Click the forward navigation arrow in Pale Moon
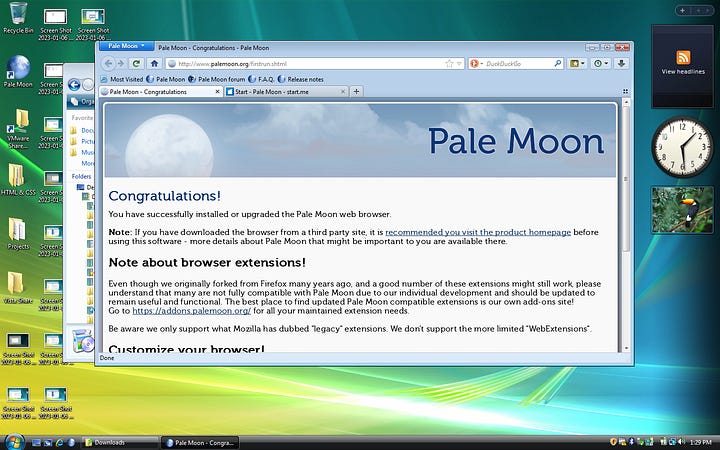Screen dimensions: 720x450 coord(121,63)
